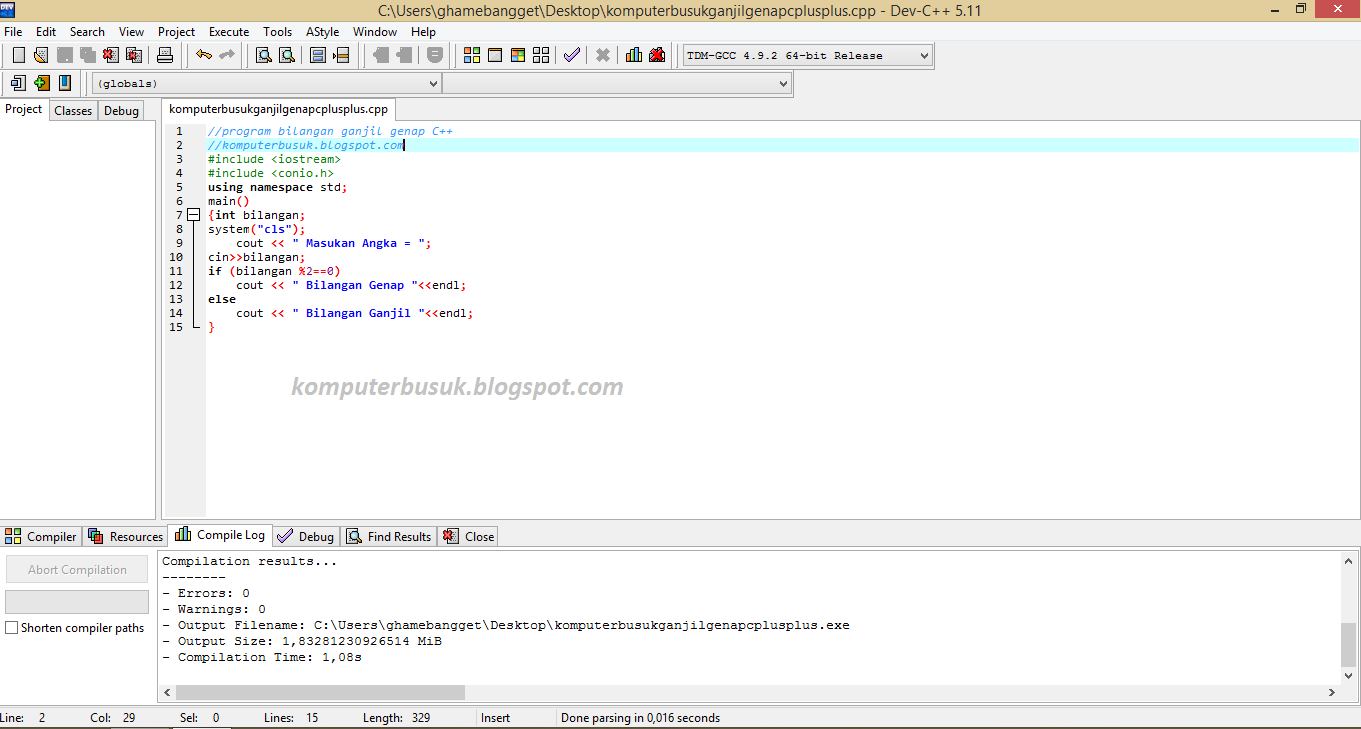
Task: Switch to the Classes sidebar tab
Action: click(73, 111)
